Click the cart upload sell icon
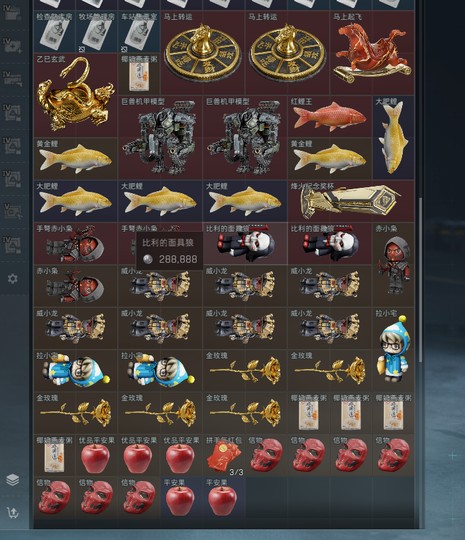The height and width of the screenshot is (540, 465). pos(13,513)
